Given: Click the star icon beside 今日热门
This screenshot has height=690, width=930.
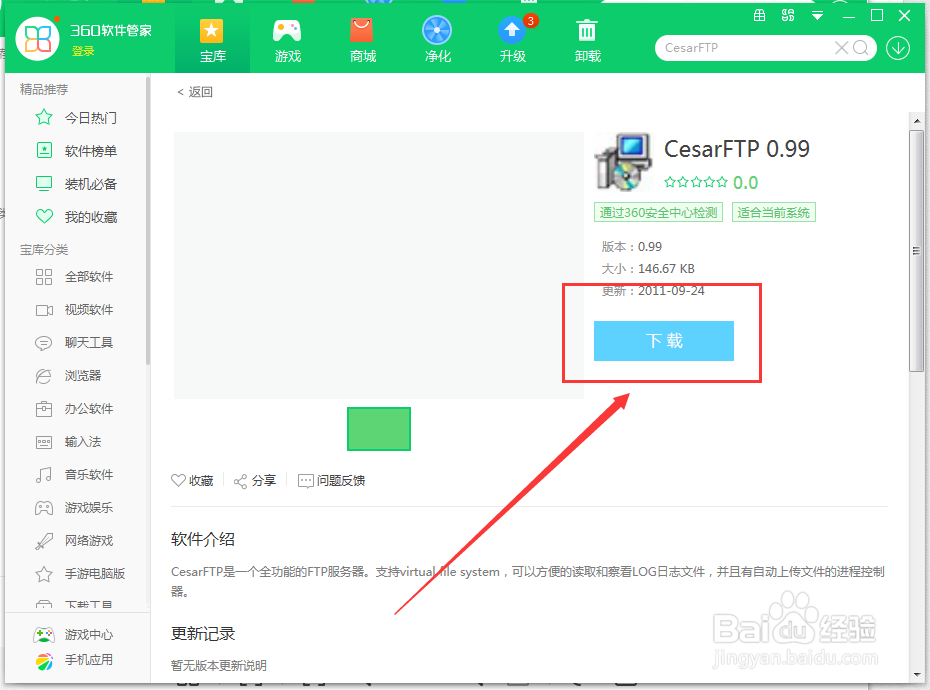Looking at the screenshot, I should 44,117.
